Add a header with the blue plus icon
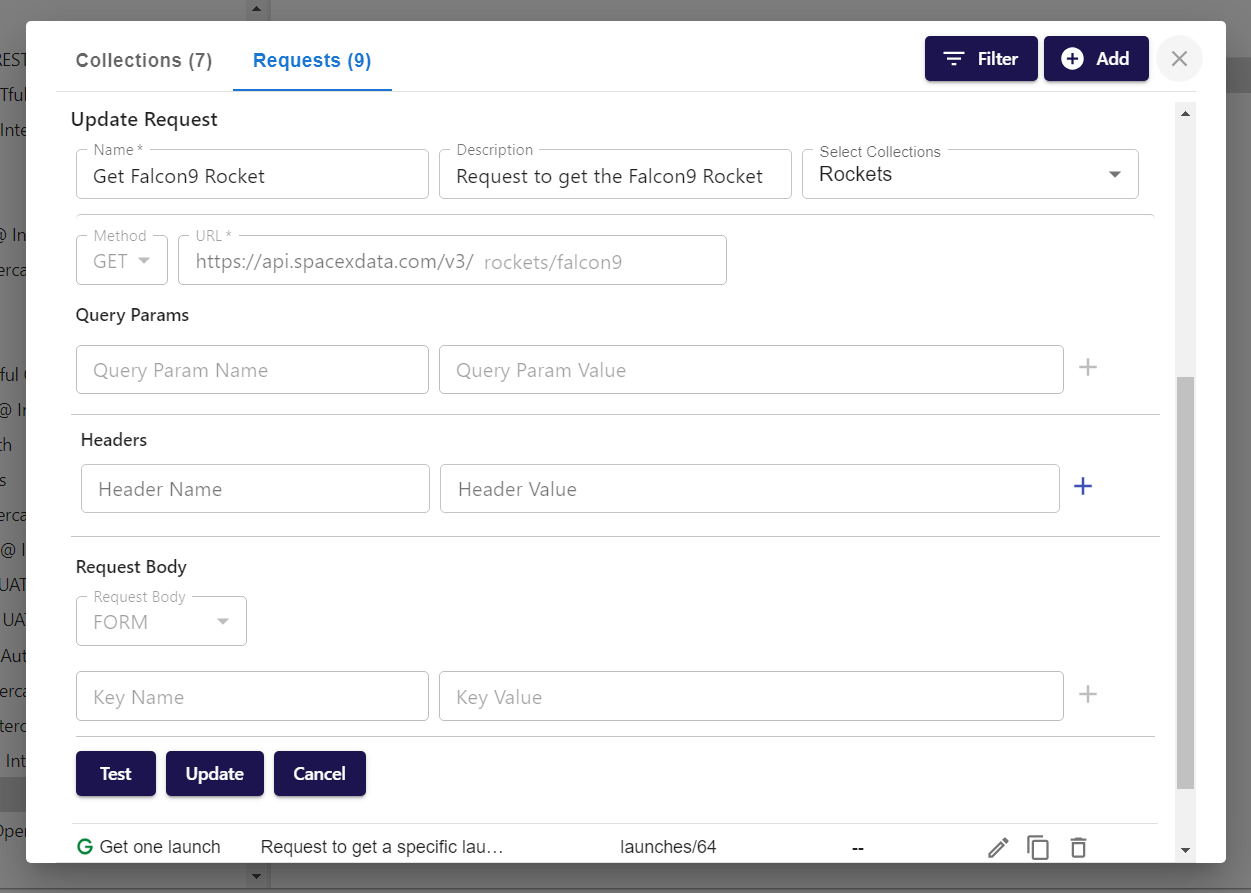 pyautogui.click(x=1083, y=486)
